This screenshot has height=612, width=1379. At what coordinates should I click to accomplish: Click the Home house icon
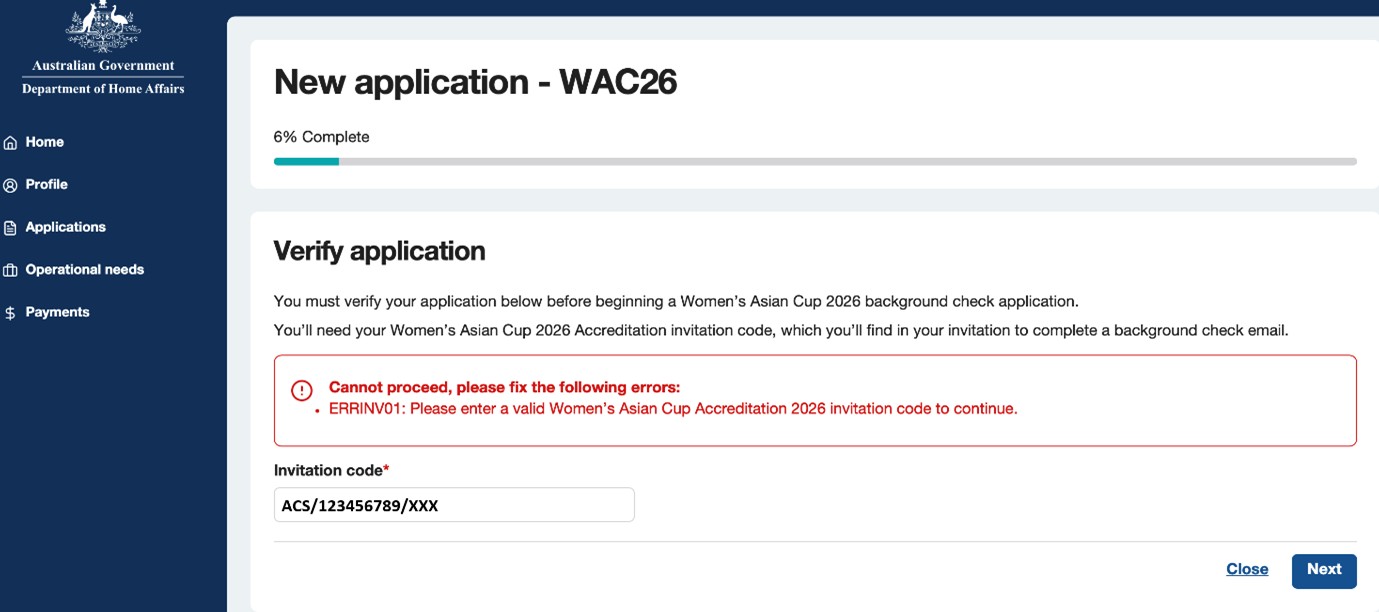(10, 143)
